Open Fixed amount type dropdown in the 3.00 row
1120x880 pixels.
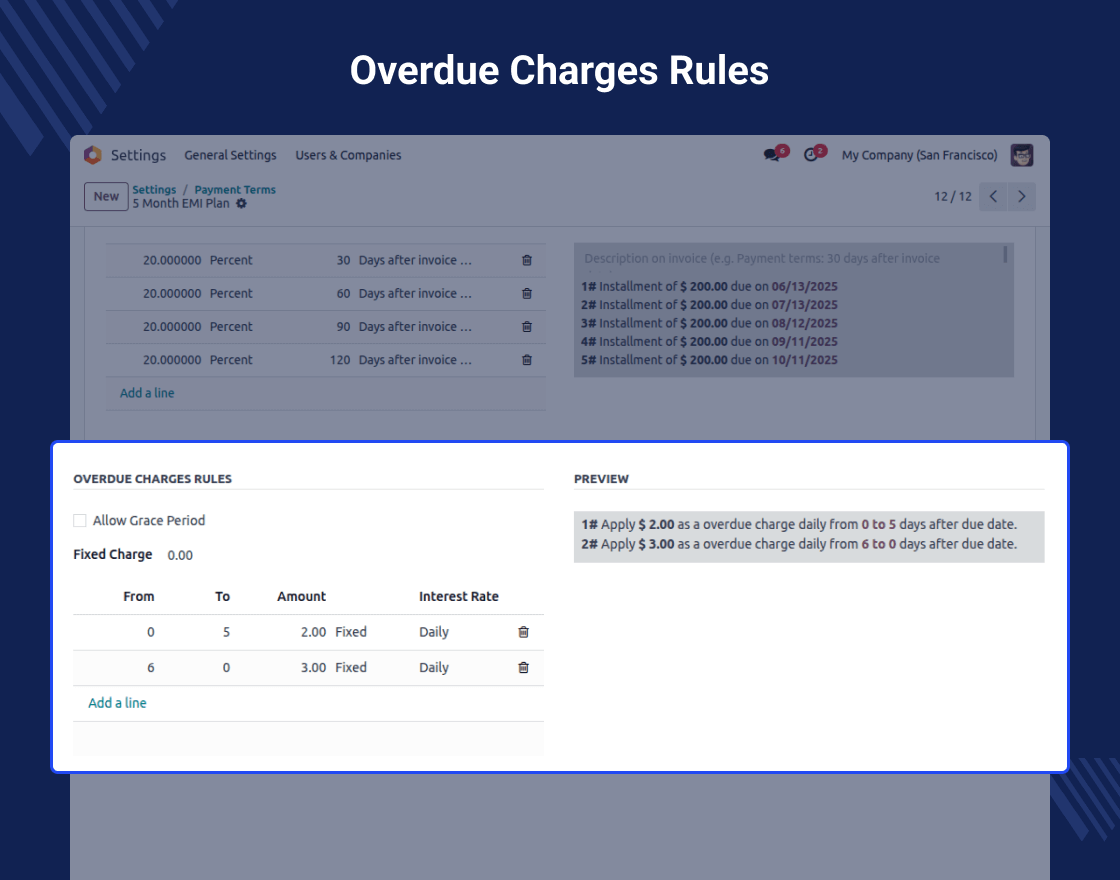point(351,667)
